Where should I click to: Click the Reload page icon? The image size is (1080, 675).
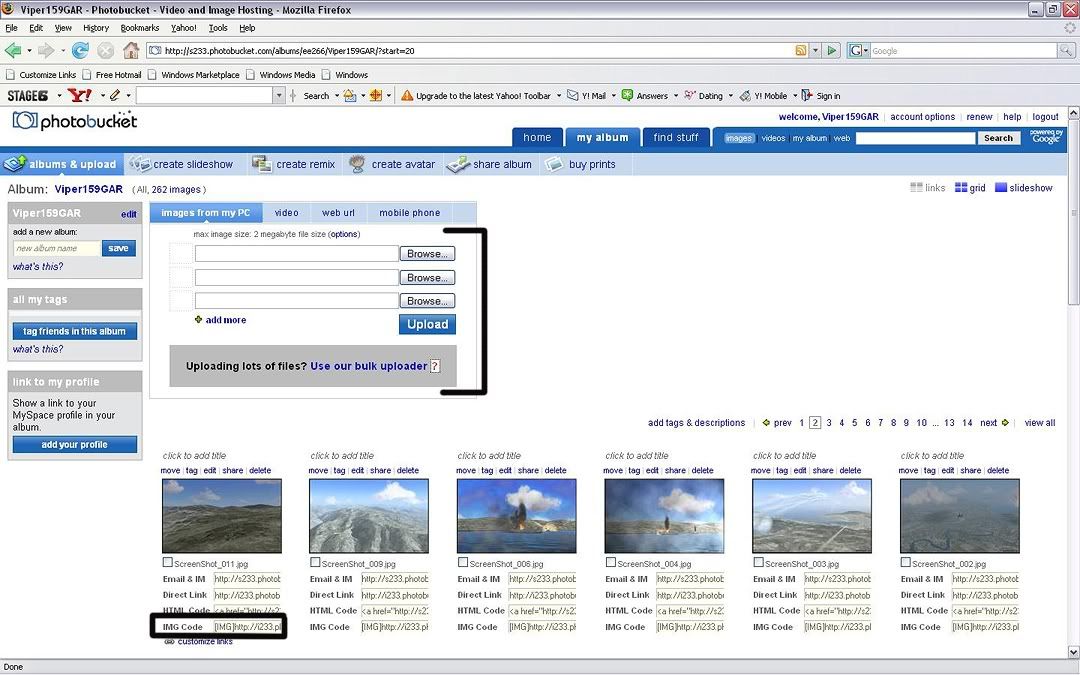80,50
